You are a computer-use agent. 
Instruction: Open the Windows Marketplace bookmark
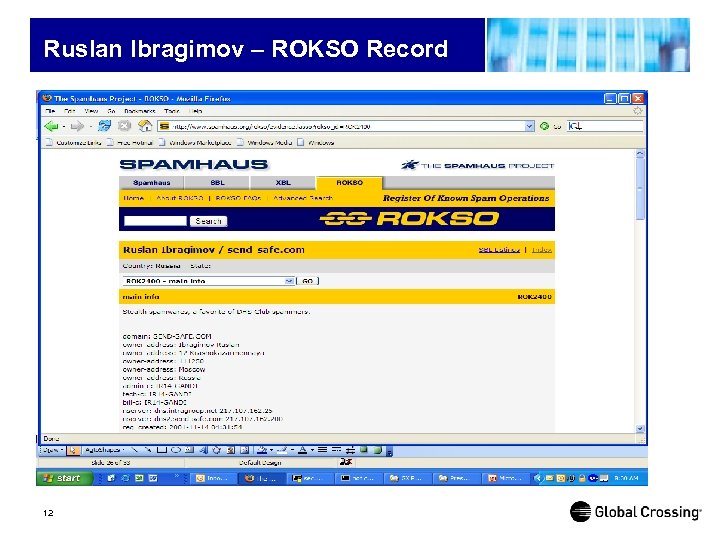click(x=195, y=143)
